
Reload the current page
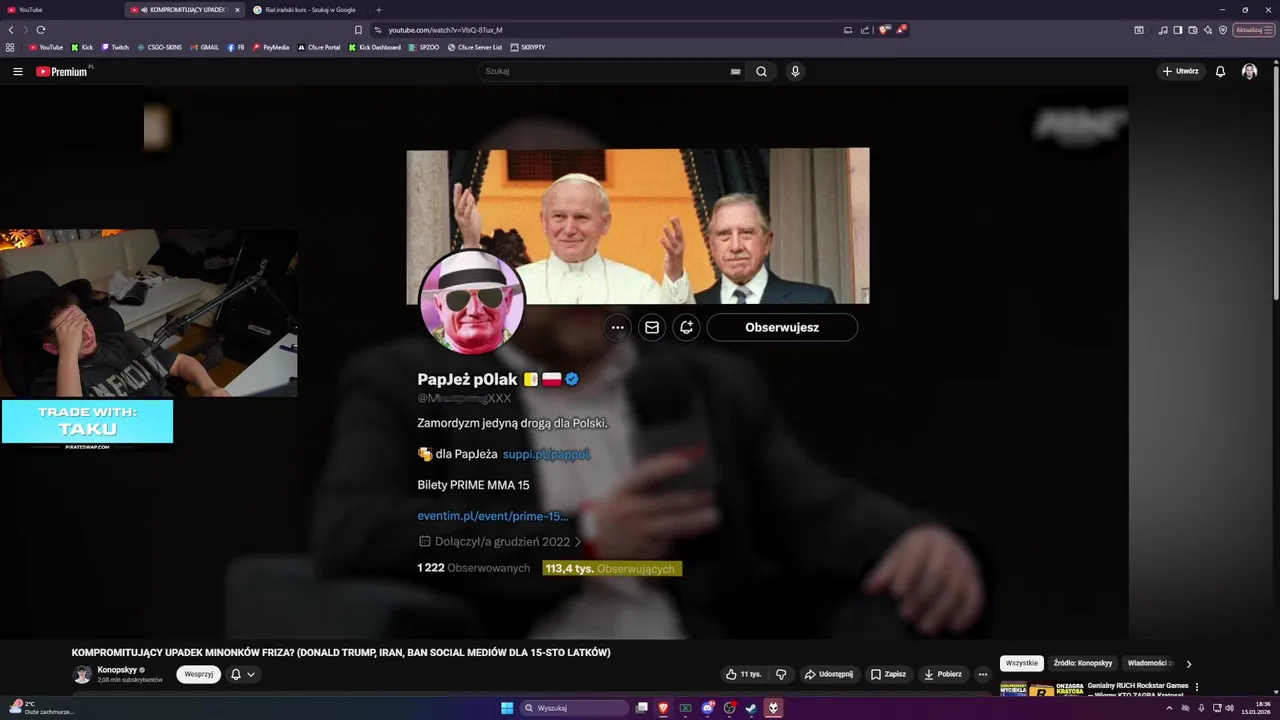coord(41,30)
